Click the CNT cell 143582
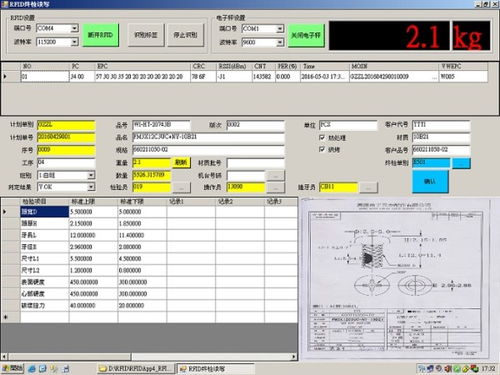The image size is (500, 375). [x=263, y=77]
